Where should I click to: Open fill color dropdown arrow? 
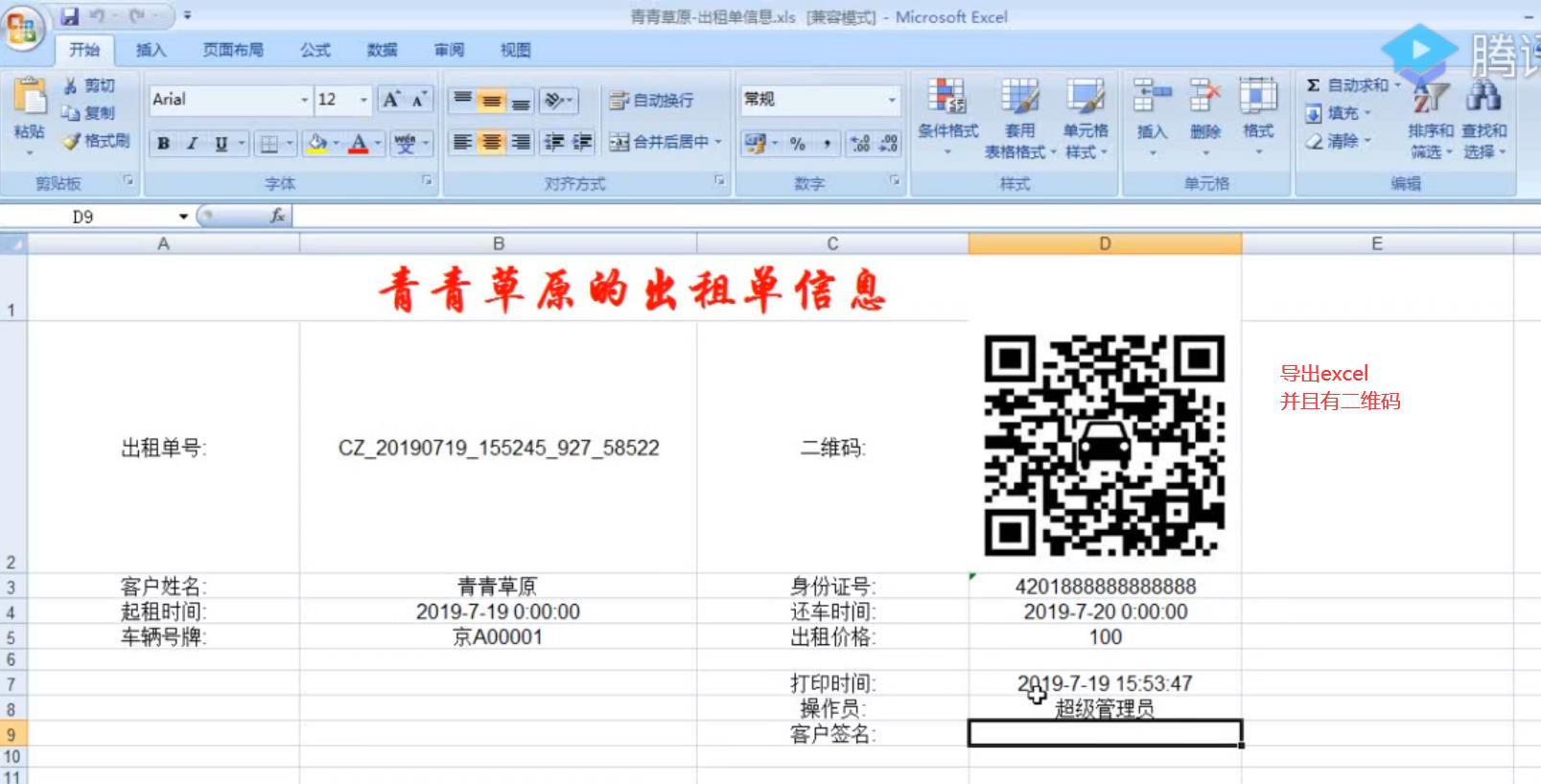pyautogui.click(x=337, y=144)
